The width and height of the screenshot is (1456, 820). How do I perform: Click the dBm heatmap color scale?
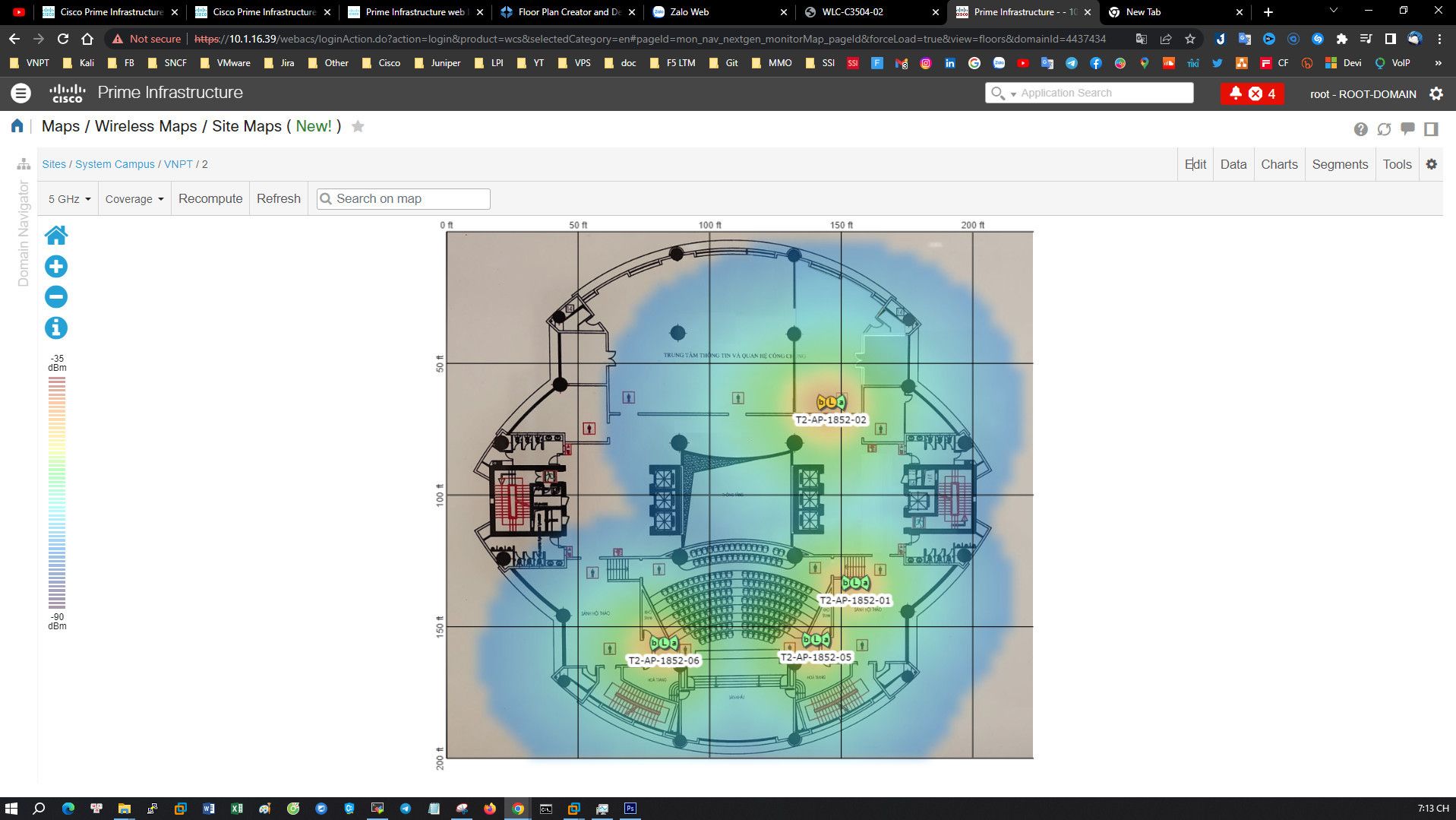tap(57, 492)
